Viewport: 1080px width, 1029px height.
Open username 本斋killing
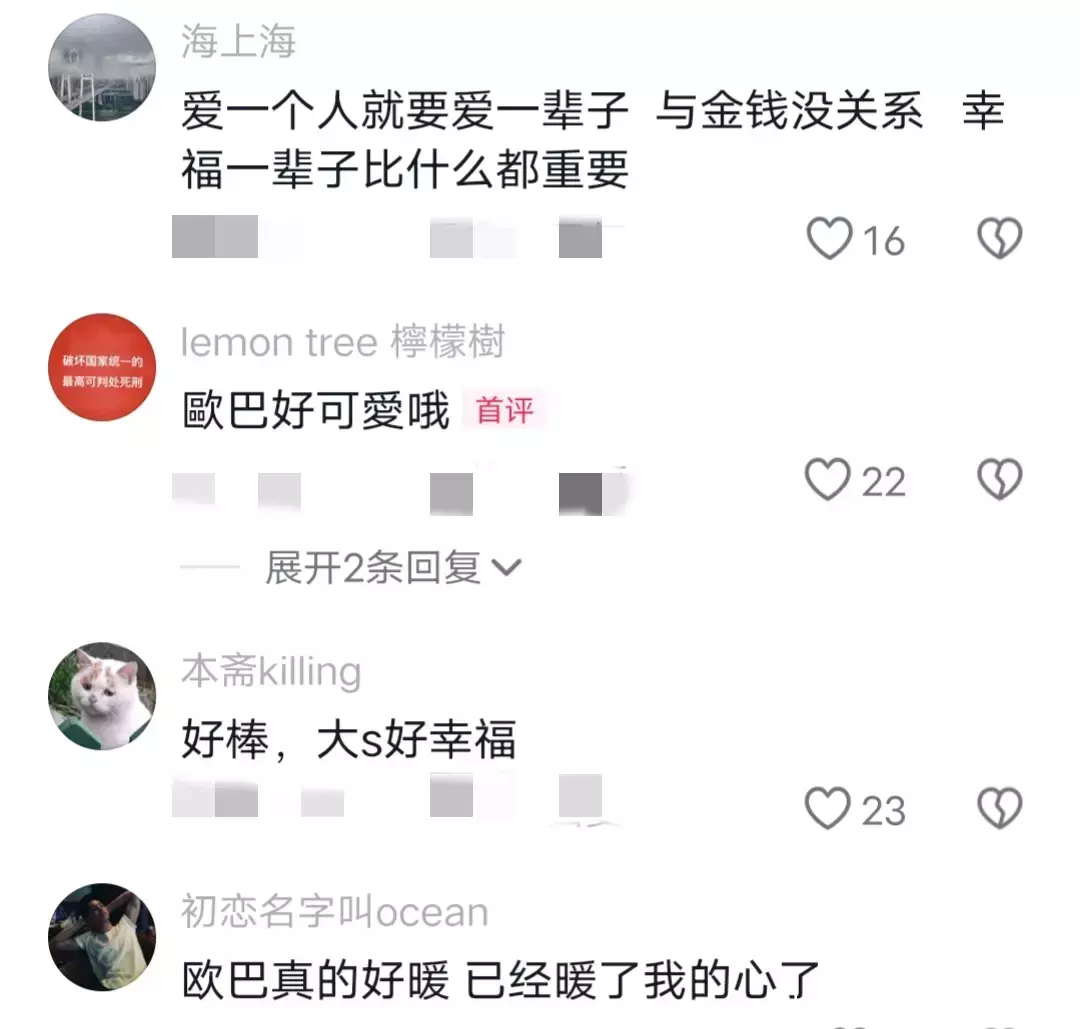pos(271,672)
